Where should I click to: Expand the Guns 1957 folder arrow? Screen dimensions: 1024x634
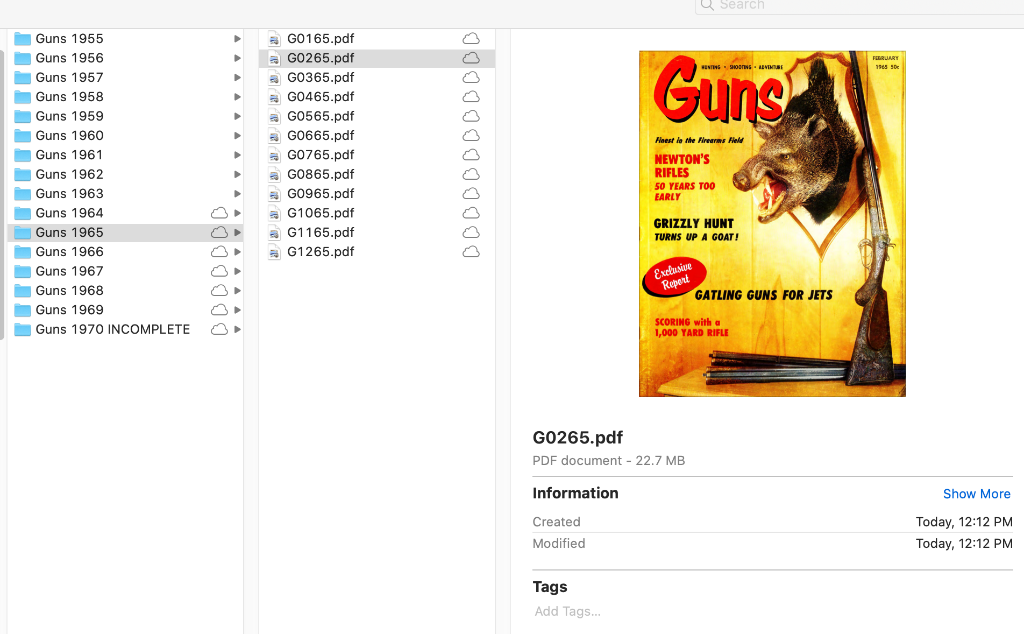click(x=238, y=78)
